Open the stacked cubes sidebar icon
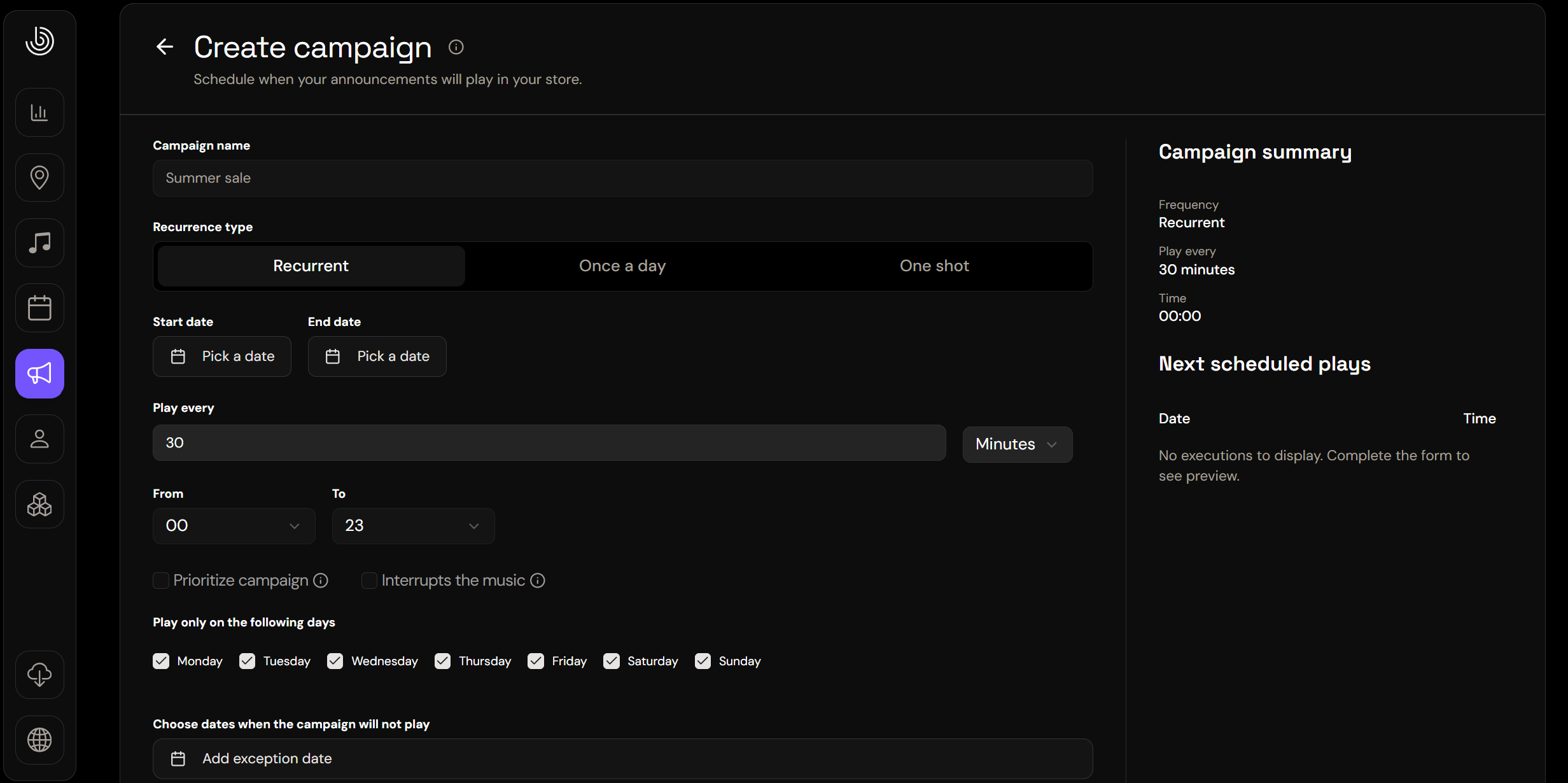Image resolution: width=1568 pixels, height=783 pixels. [39, 504]
